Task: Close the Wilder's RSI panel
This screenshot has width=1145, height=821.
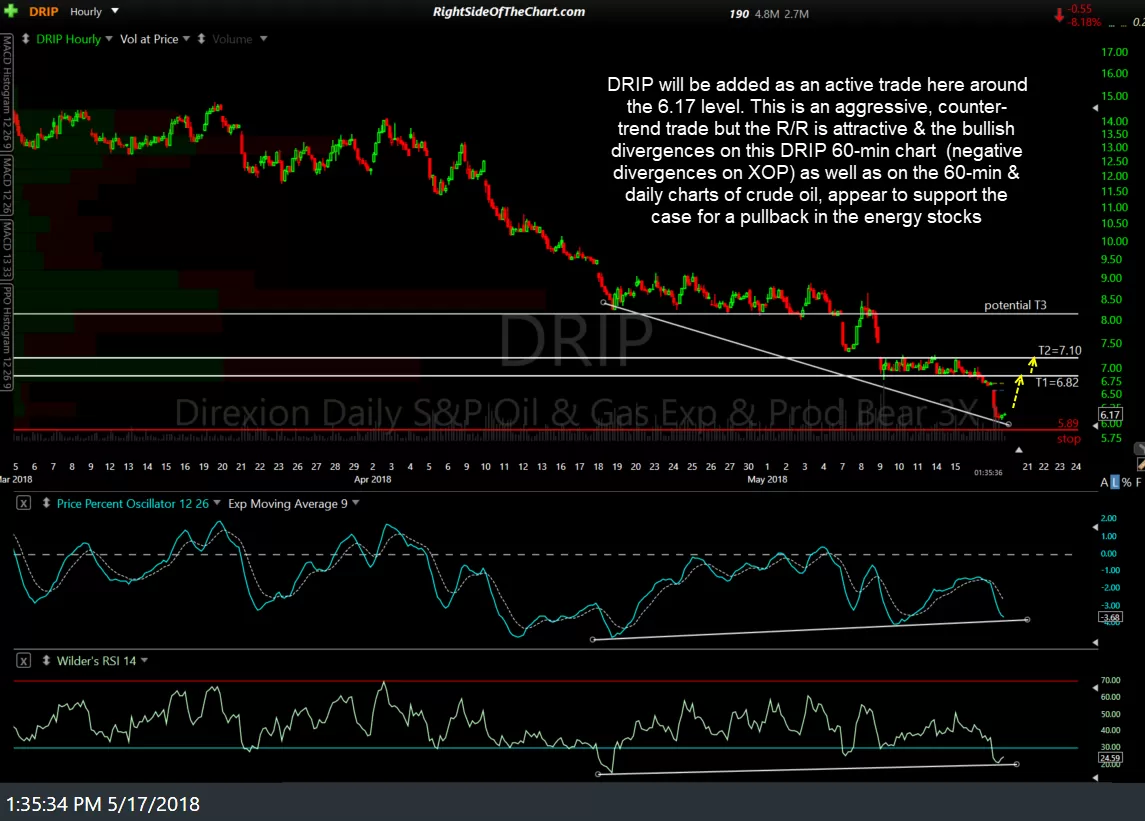Action: (23, 661)
